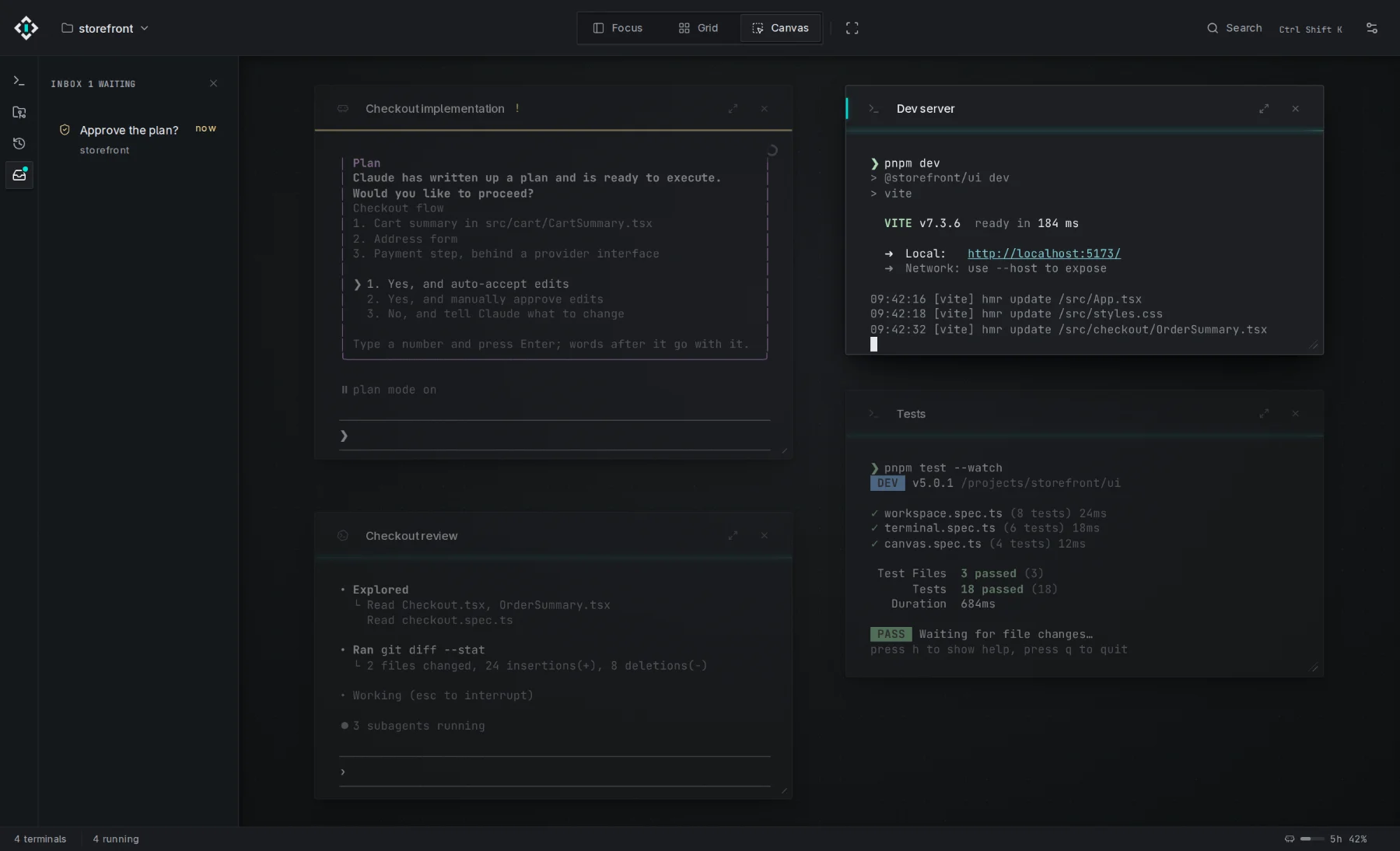1400x851 pixels.
Task: Click the Checkout review agent icon
Action: point(343,535)
